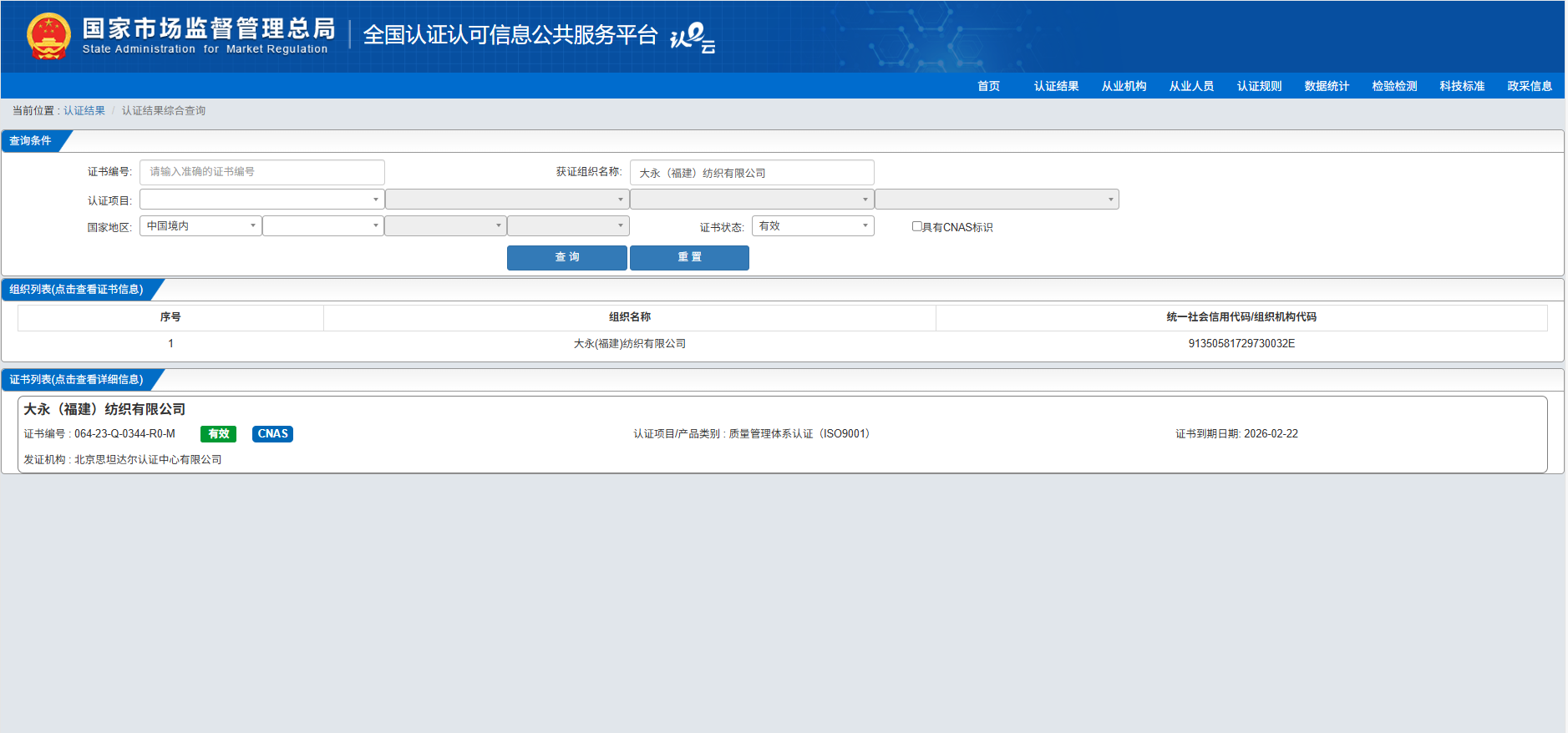
Task: Open the first 认证项目 dropdown
Action: click(261, 200)
